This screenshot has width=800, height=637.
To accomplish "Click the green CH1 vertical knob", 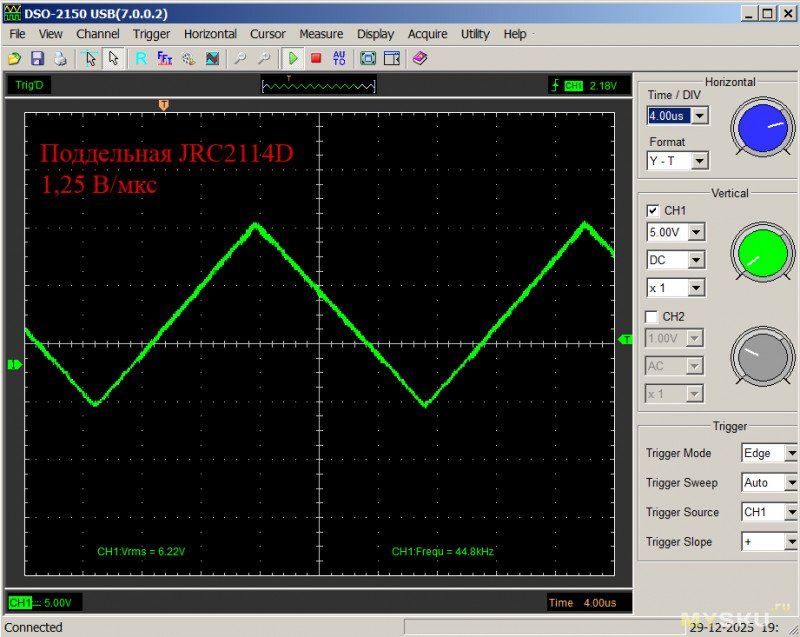I will click(759, 250).
